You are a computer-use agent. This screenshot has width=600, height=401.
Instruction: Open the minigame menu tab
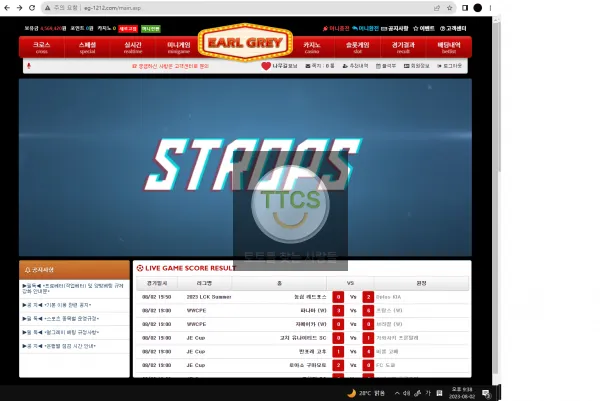coord(179,47)
